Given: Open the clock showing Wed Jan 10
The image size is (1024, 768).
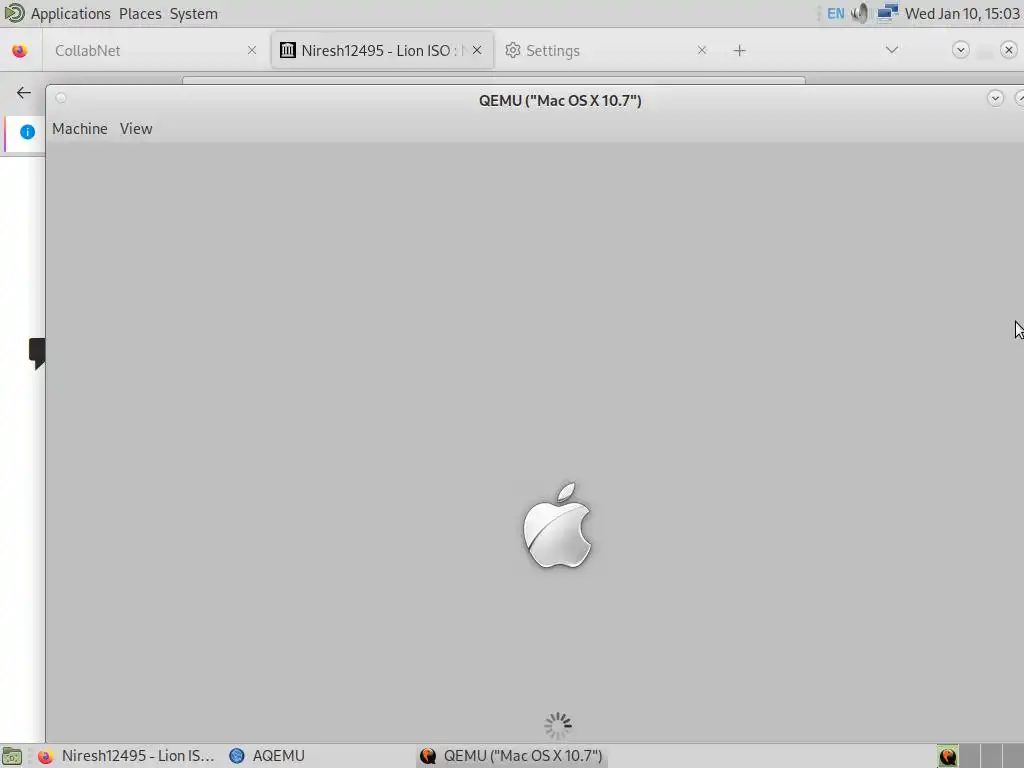Looking at the screenshot, I should (961, 14).
